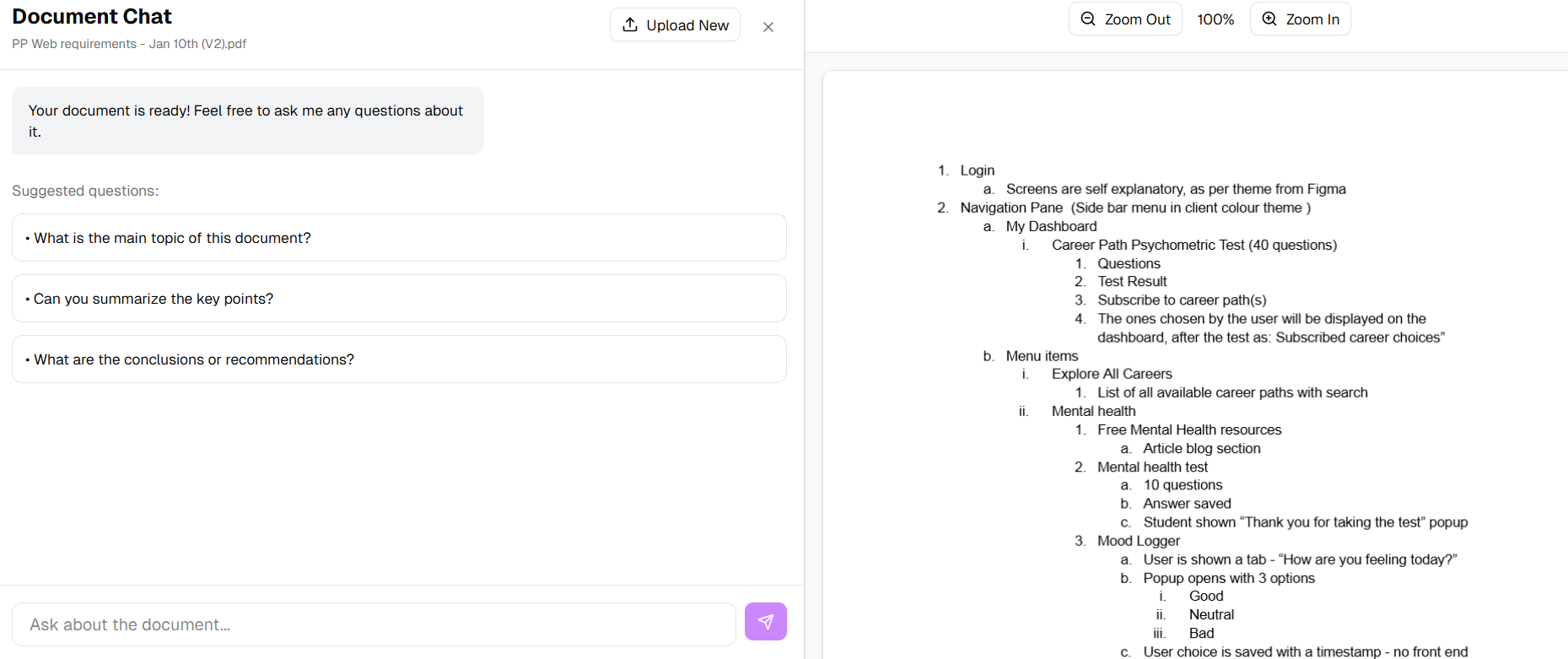Viewport: 1568px width, 659px height.
Task: Click the 'Your document is ready' message bubble
Action: (x=247, y=121)
